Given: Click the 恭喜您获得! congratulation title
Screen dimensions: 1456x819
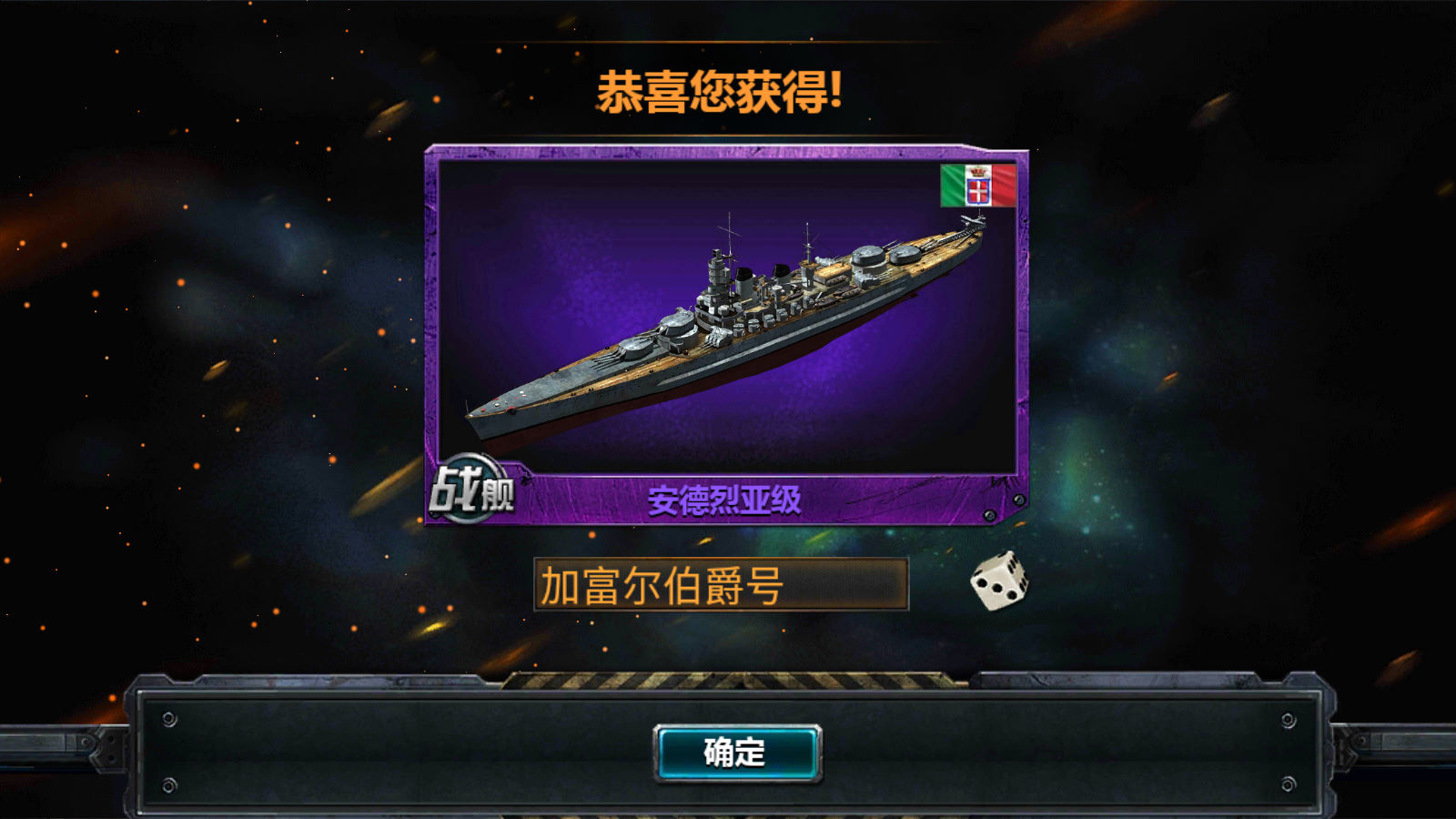Looking at the screenshot, I should tap(719, 92).
